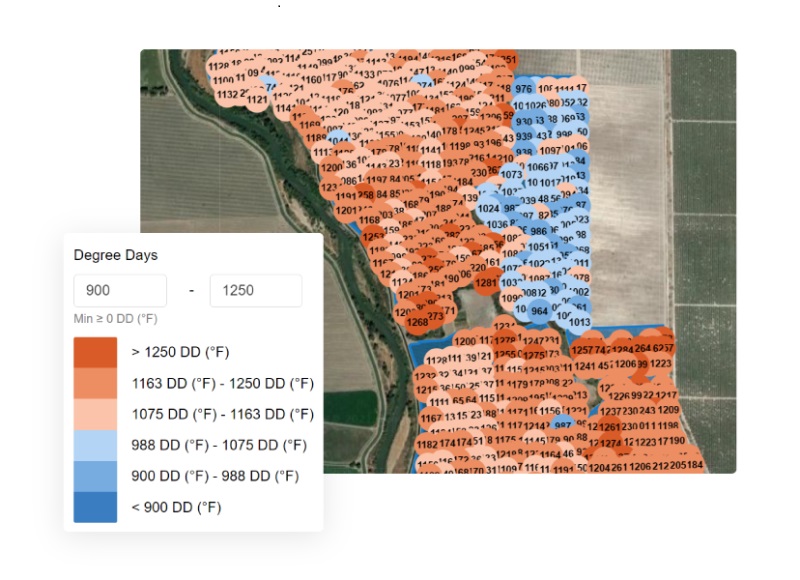Select the 1075 – 1163 DD peach swatch

(95, 414)
